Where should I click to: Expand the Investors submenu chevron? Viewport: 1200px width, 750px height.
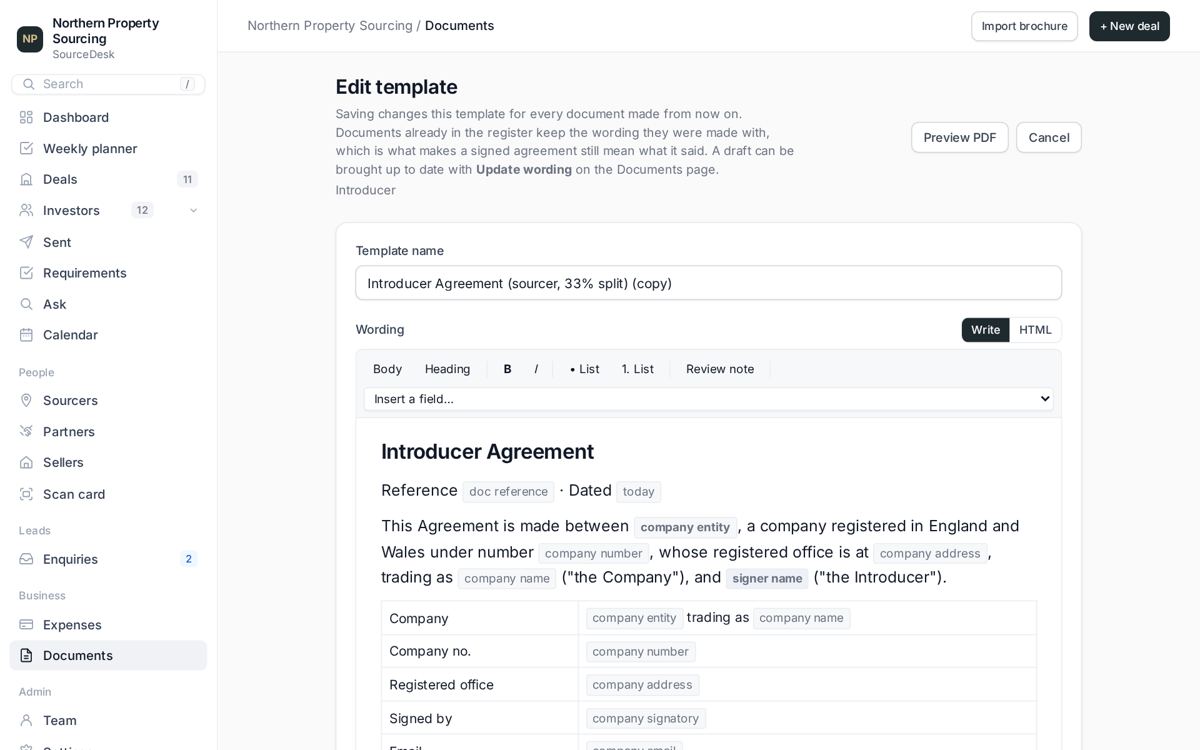193,210
